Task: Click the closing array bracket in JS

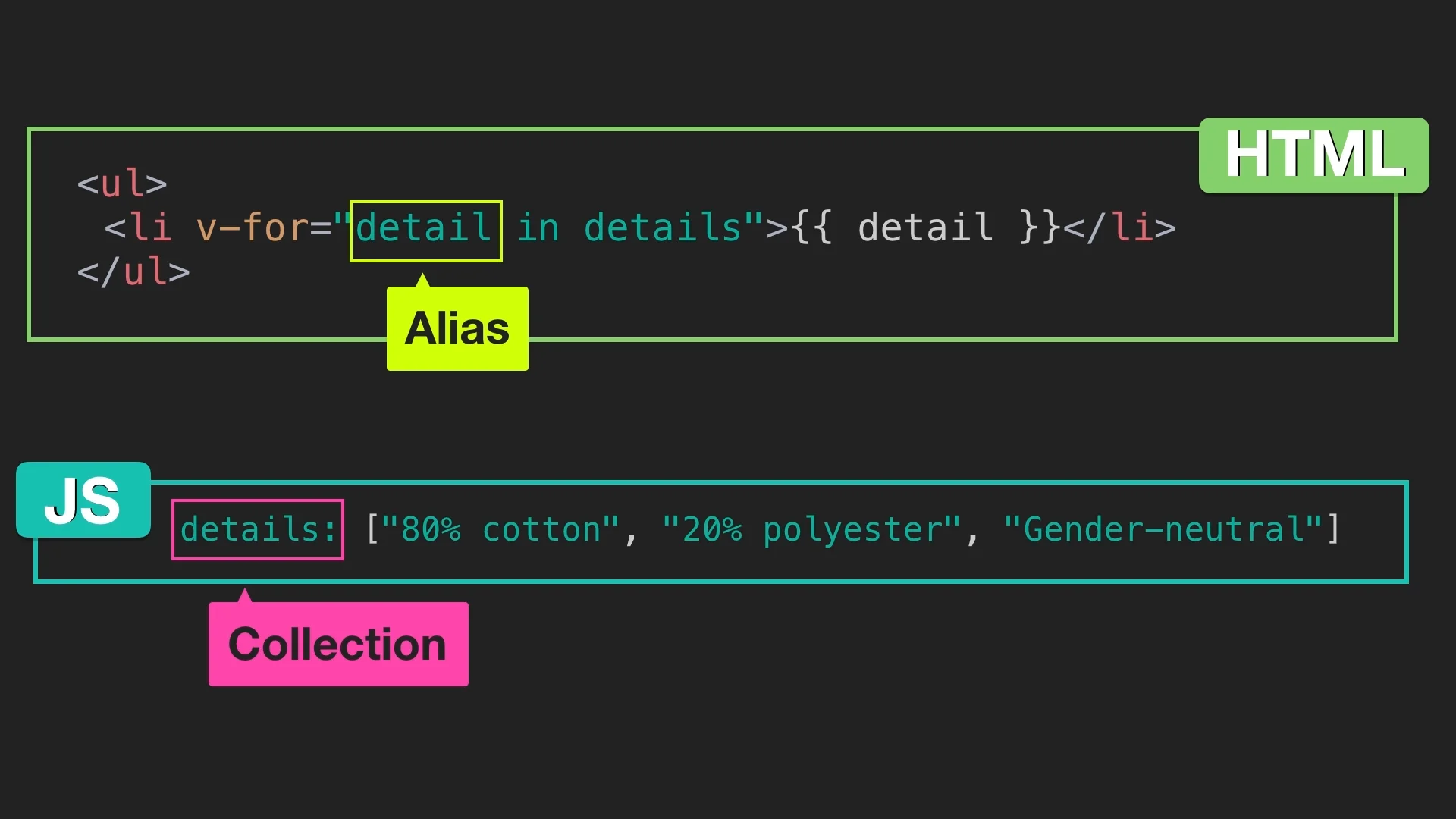Action: [x=1334, y=529]
